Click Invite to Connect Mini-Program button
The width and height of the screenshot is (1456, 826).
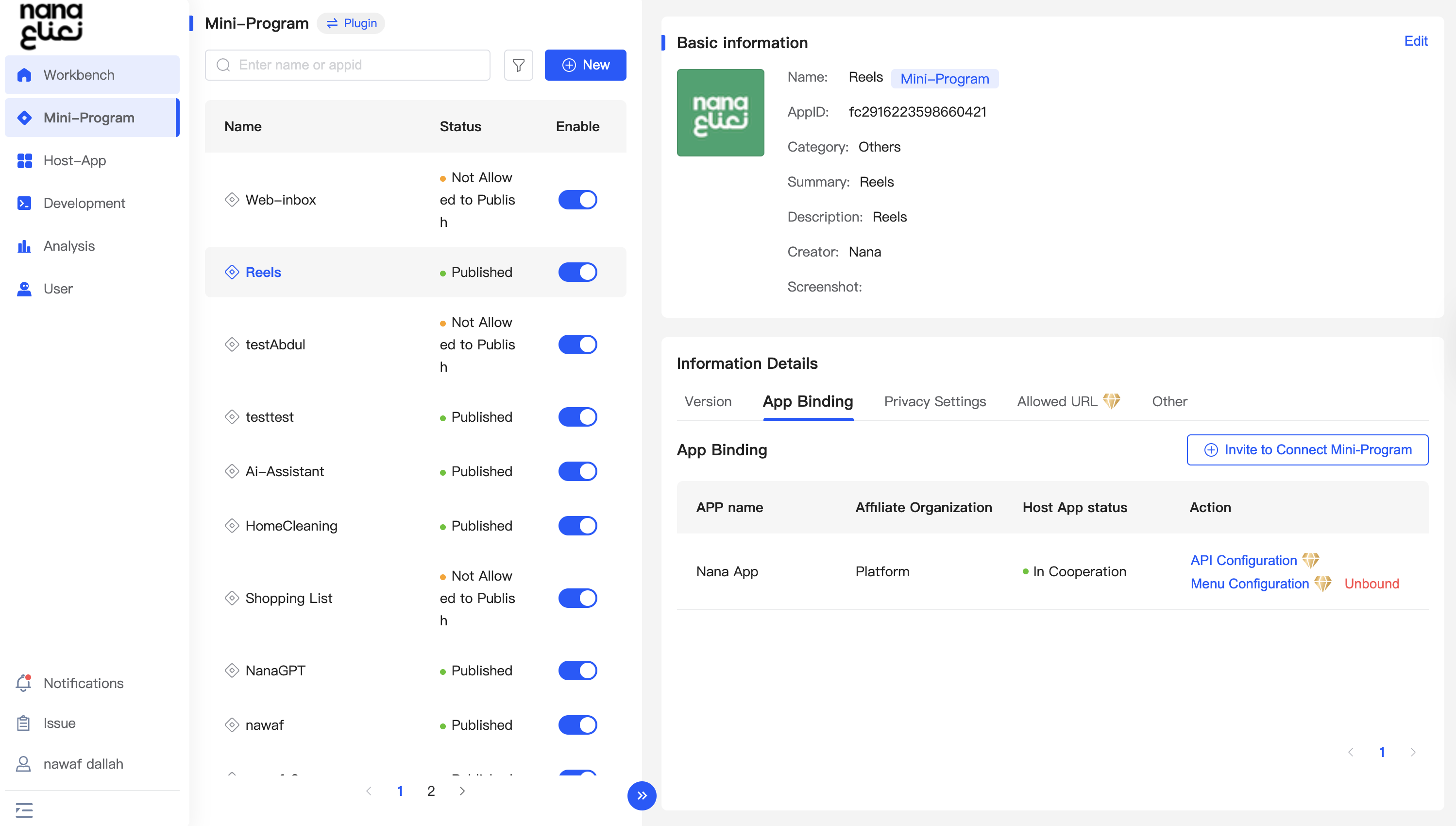pos(1307,450)
